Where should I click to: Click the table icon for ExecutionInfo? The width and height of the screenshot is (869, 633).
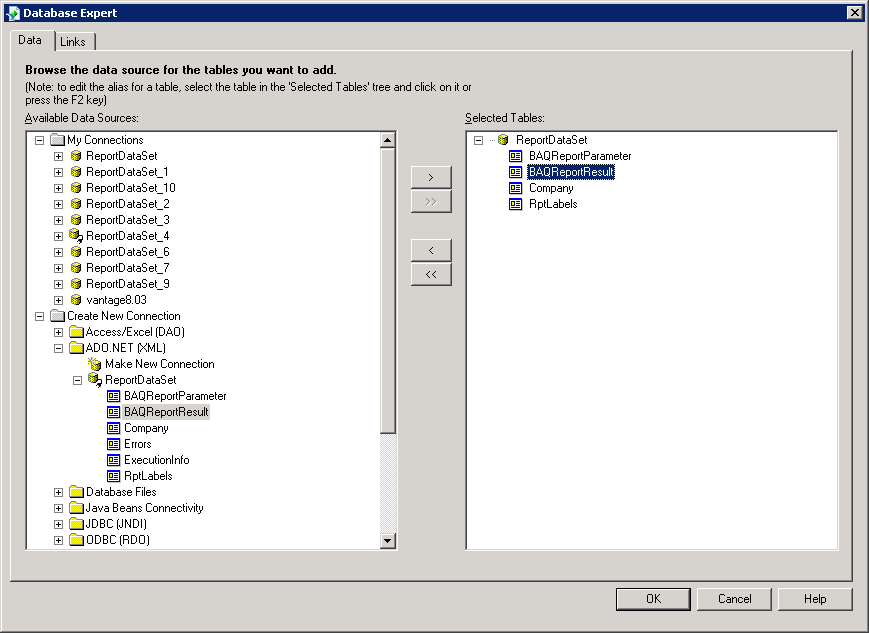pos(114,460)
